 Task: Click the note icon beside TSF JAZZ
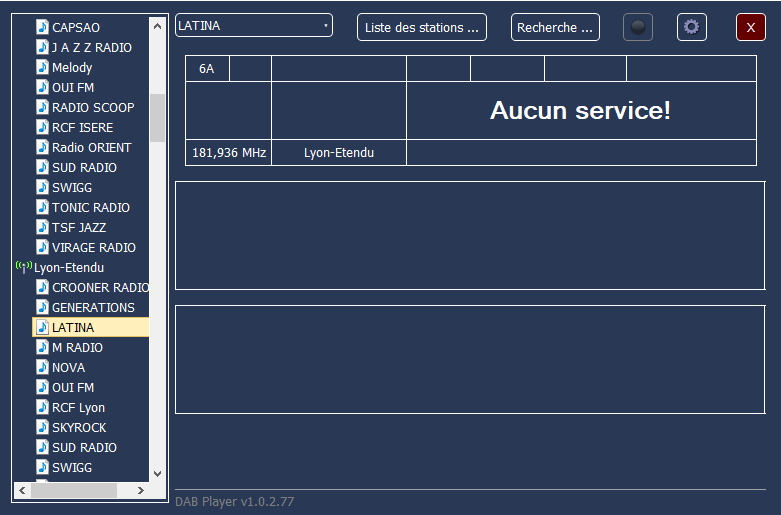pyautogui.click(x=42, y=227)
